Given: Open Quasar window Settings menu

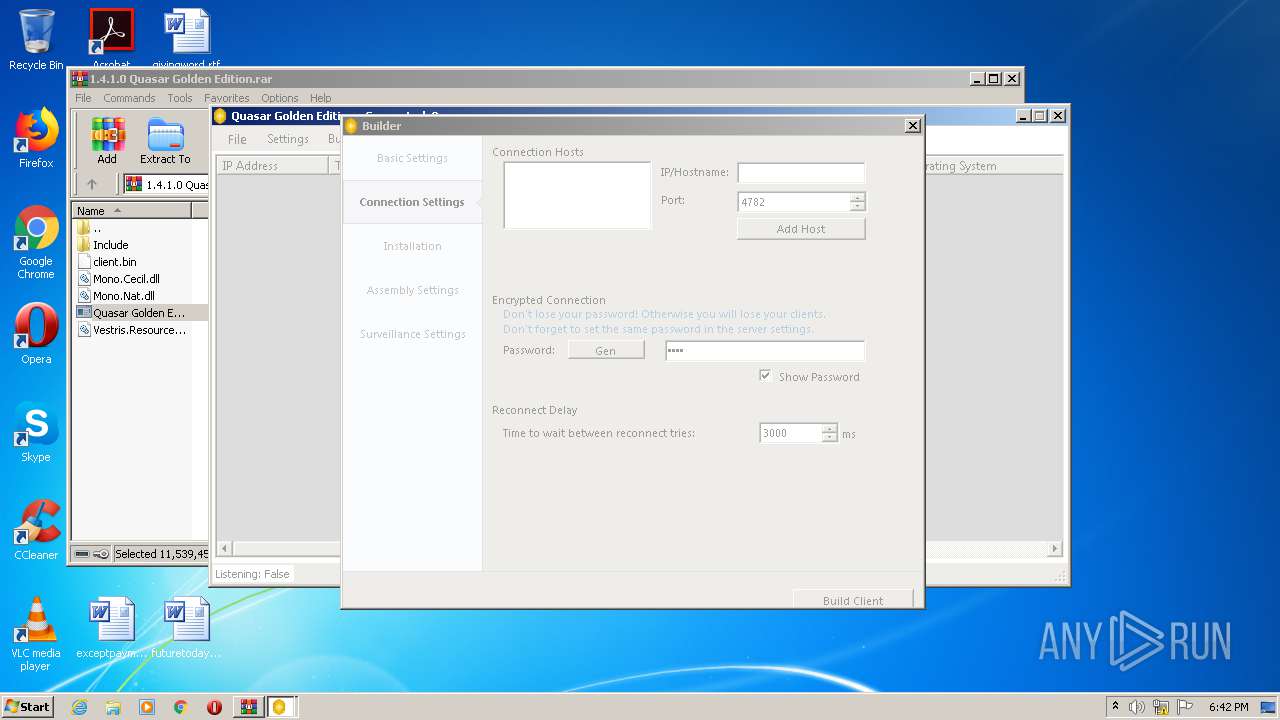Looking at the screenshot, I should [288, 139].
